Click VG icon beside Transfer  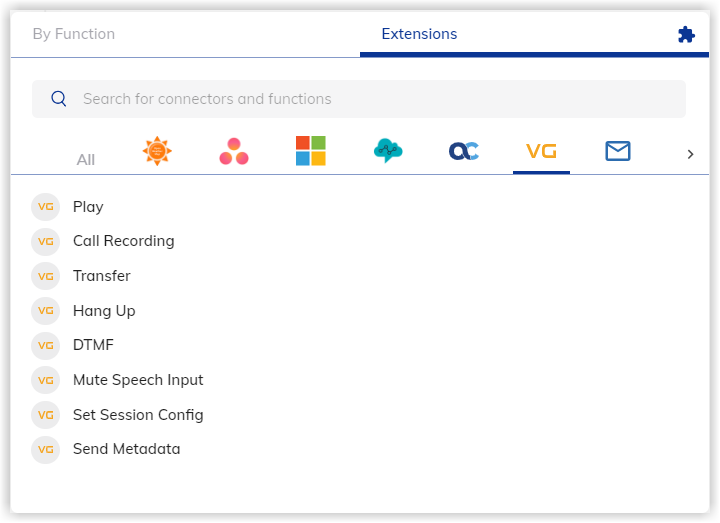coord(45,276)
